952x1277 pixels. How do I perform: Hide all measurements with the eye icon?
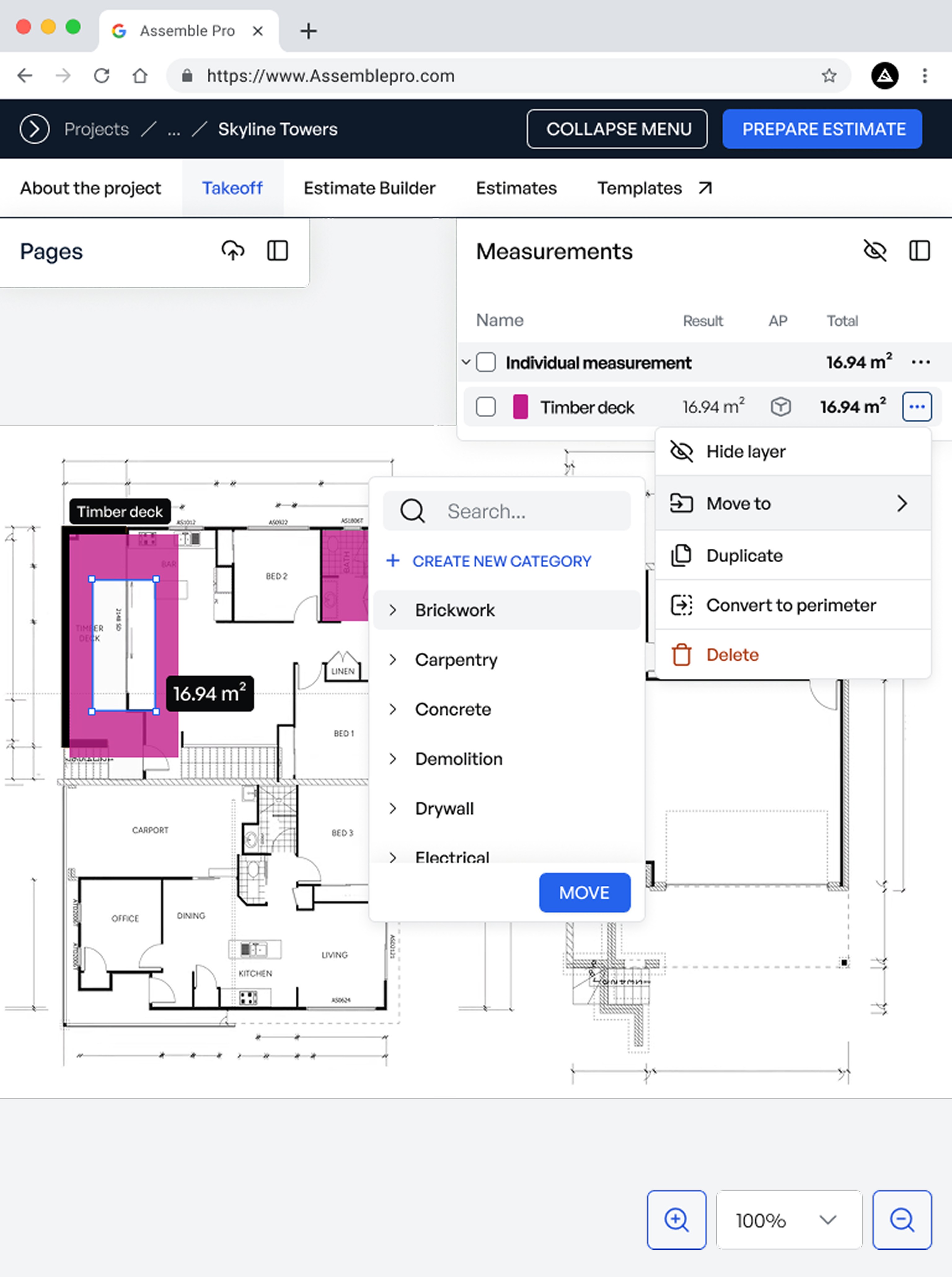tap(874, 251)
